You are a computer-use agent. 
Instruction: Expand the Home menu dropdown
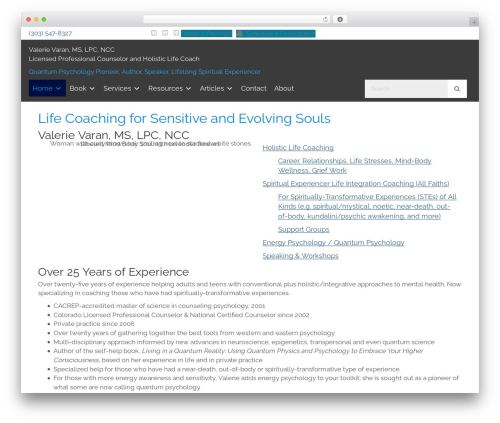pos(47,88)
